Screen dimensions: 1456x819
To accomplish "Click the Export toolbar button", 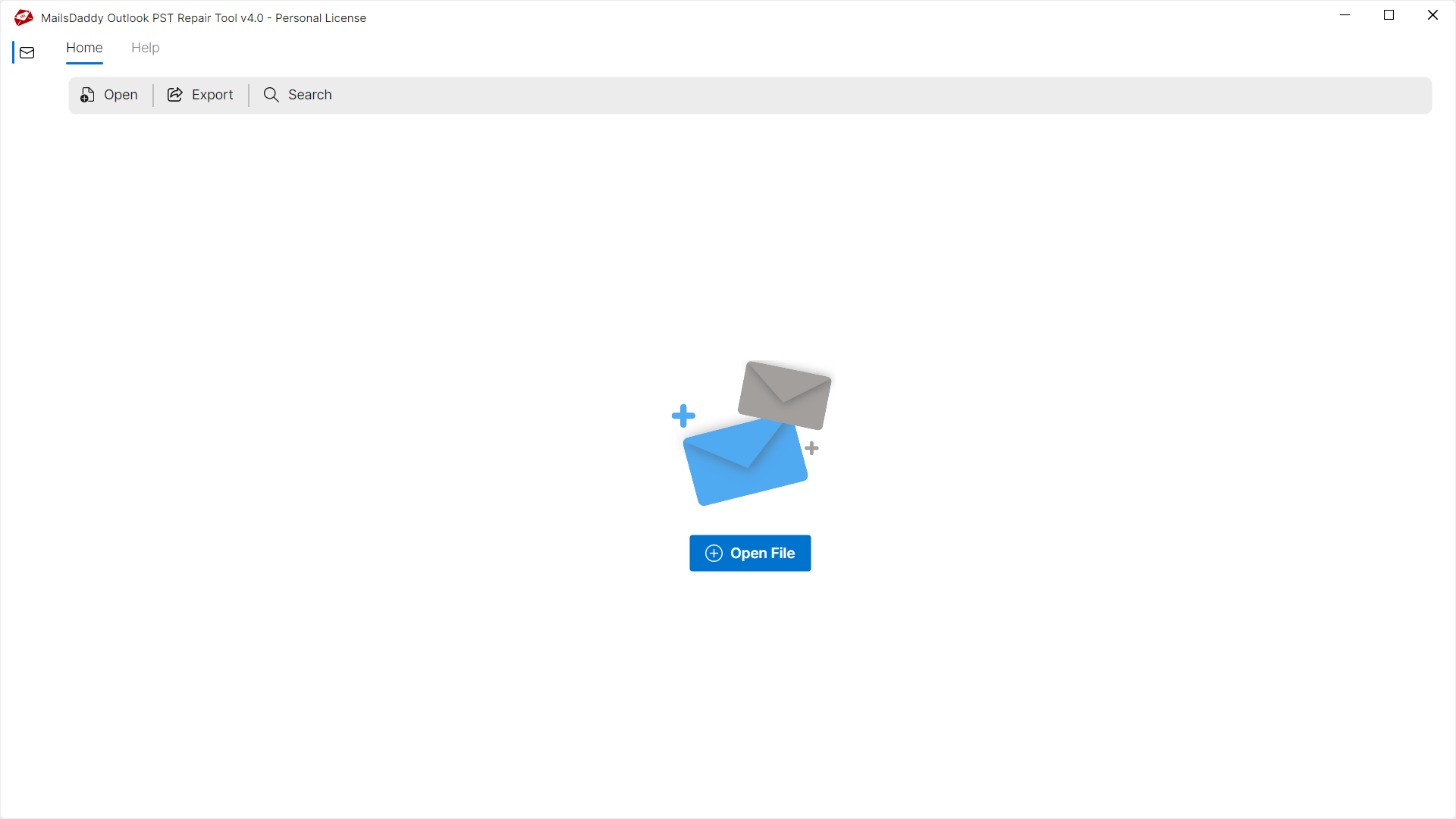I will point(200,95).
